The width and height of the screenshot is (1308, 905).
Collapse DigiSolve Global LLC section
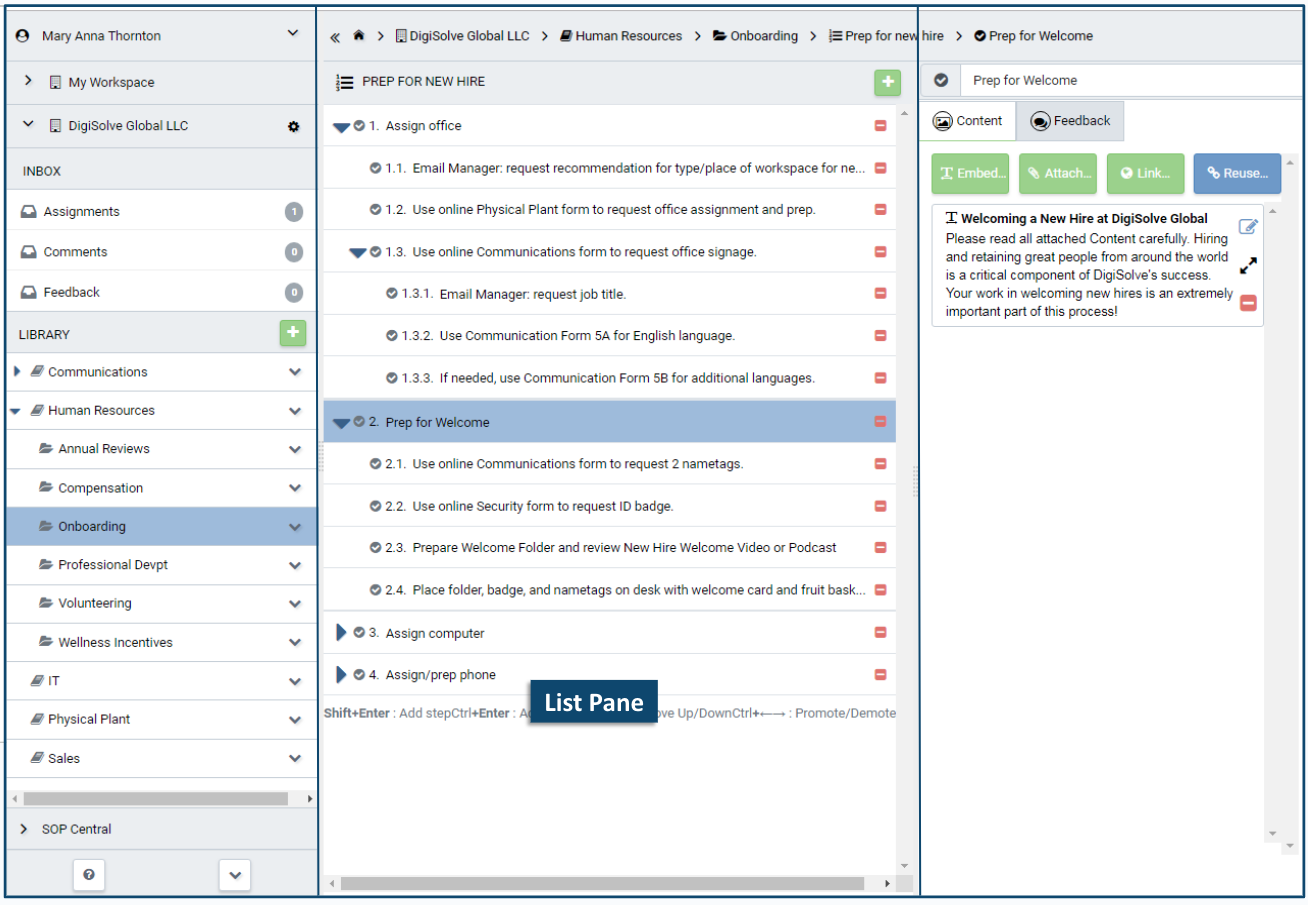[x=29, y=125]
